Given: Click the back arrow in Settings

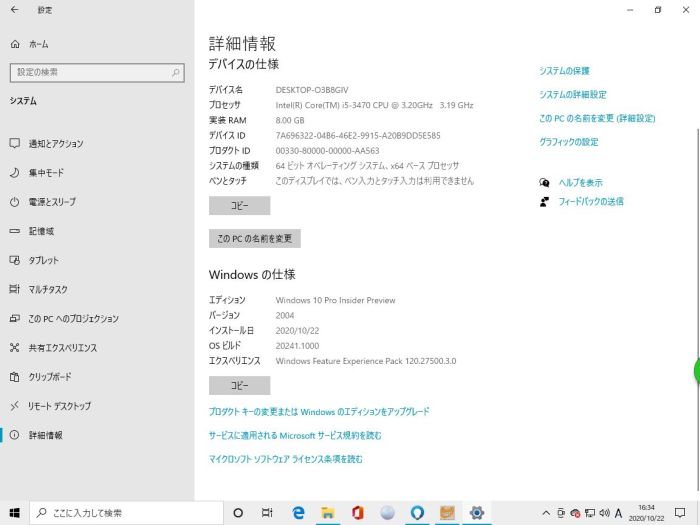Looking at the screenshot, I should pyautogui.click(x=14, y=10).
